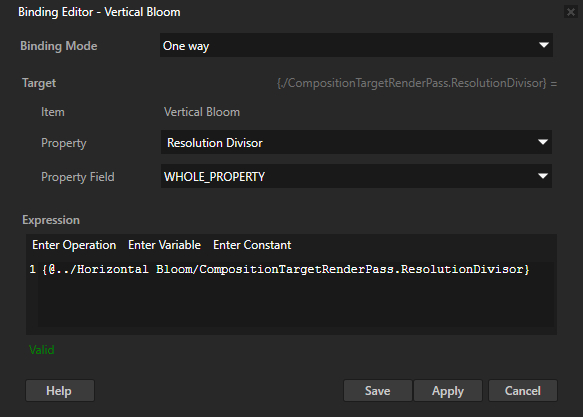This screenshot has height=417, width=583.
Task: Click the Help button
Action: 60,391
